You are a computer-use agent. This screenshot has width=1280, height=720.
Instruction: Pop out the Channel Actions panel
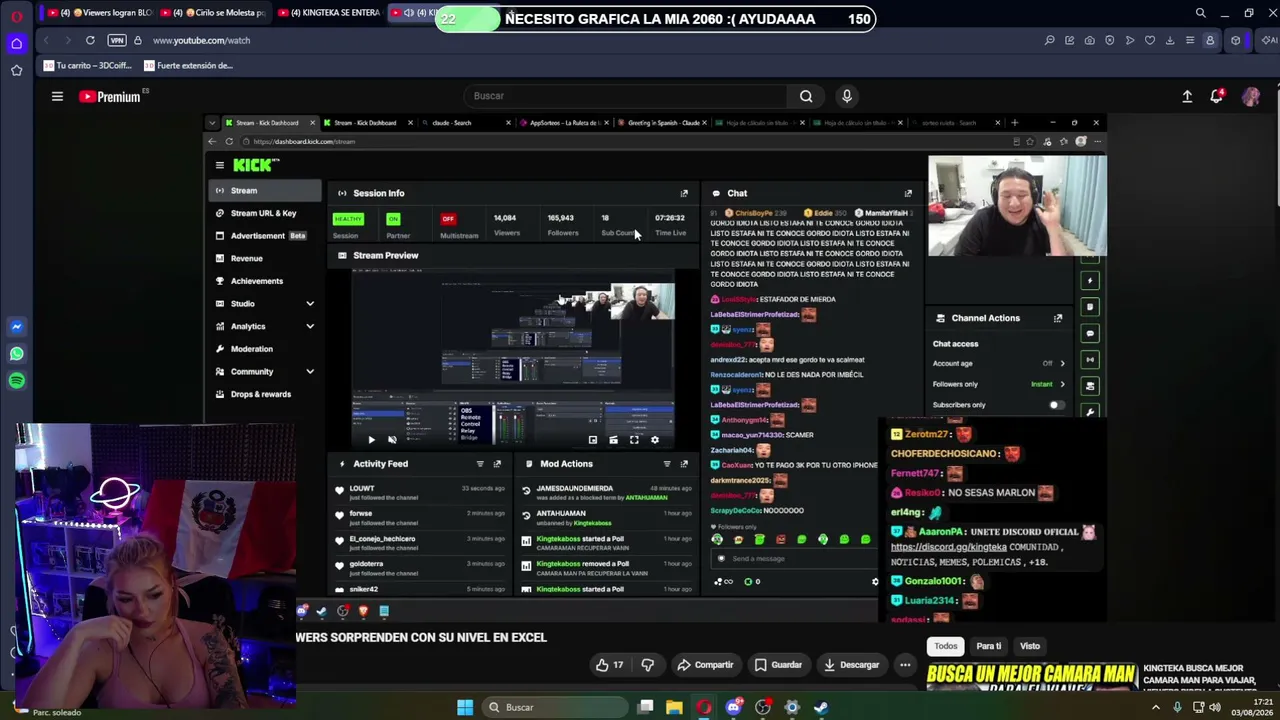1057,318
